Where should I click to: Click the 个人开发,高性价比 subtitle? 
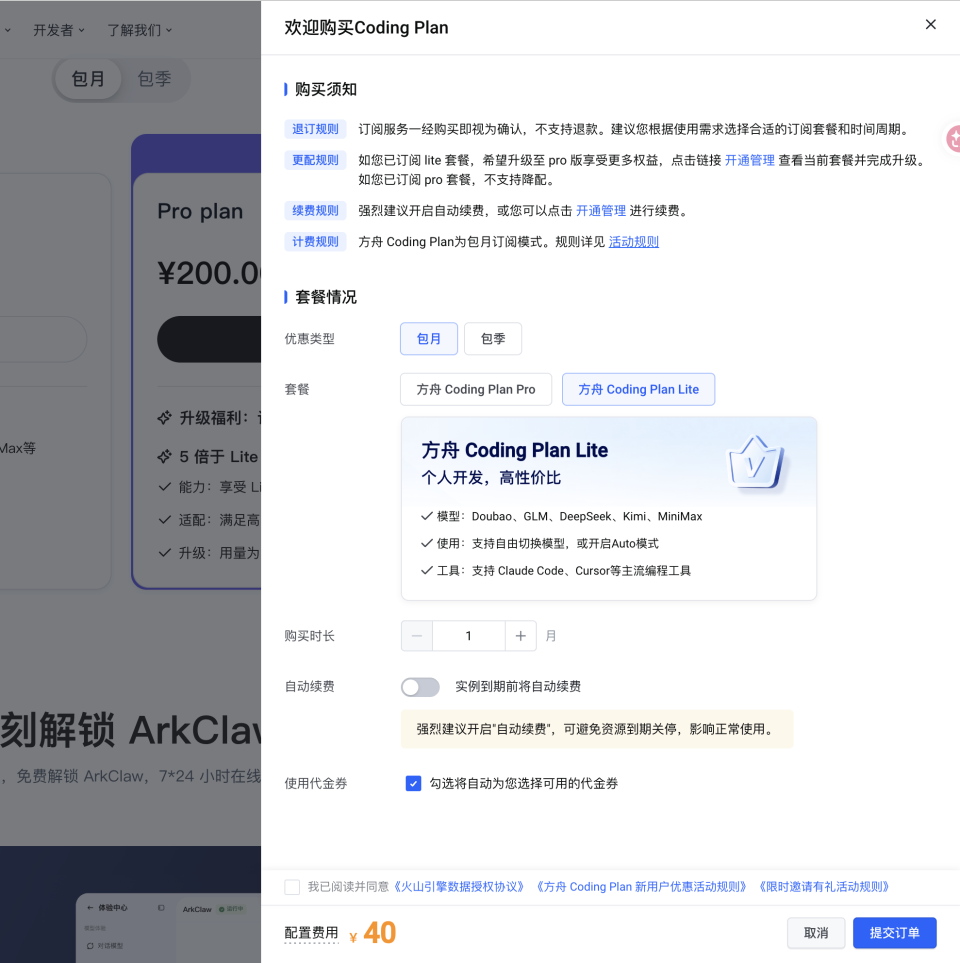tap(491, 478)
